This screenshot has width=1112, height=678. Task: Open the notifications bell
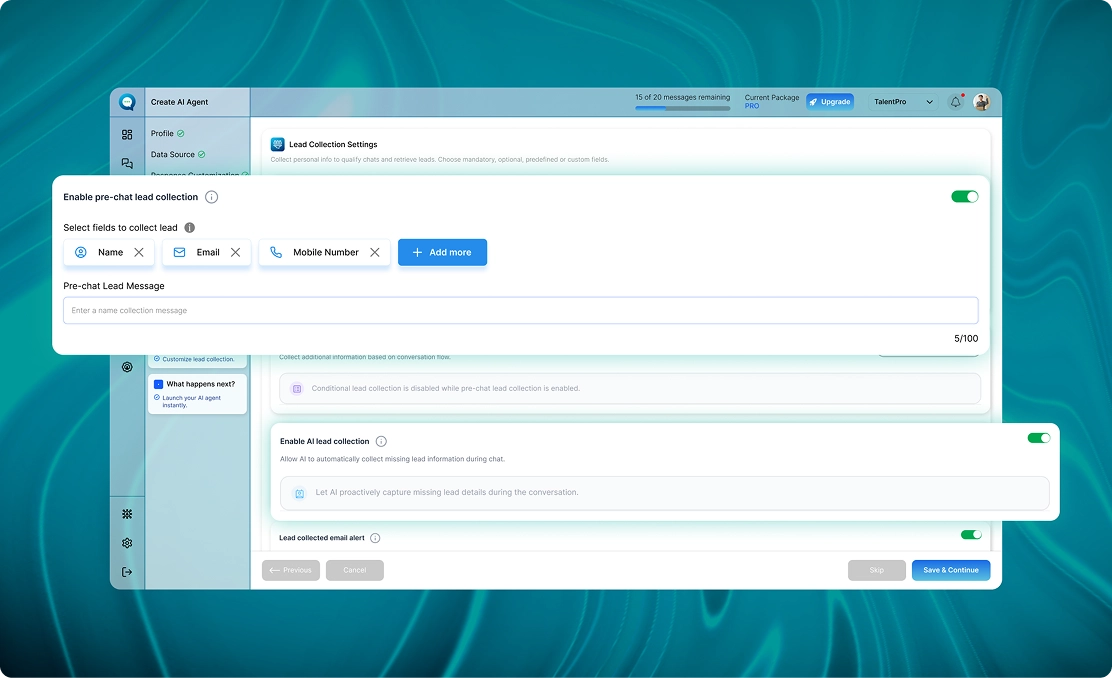click(x=956, y=101)
